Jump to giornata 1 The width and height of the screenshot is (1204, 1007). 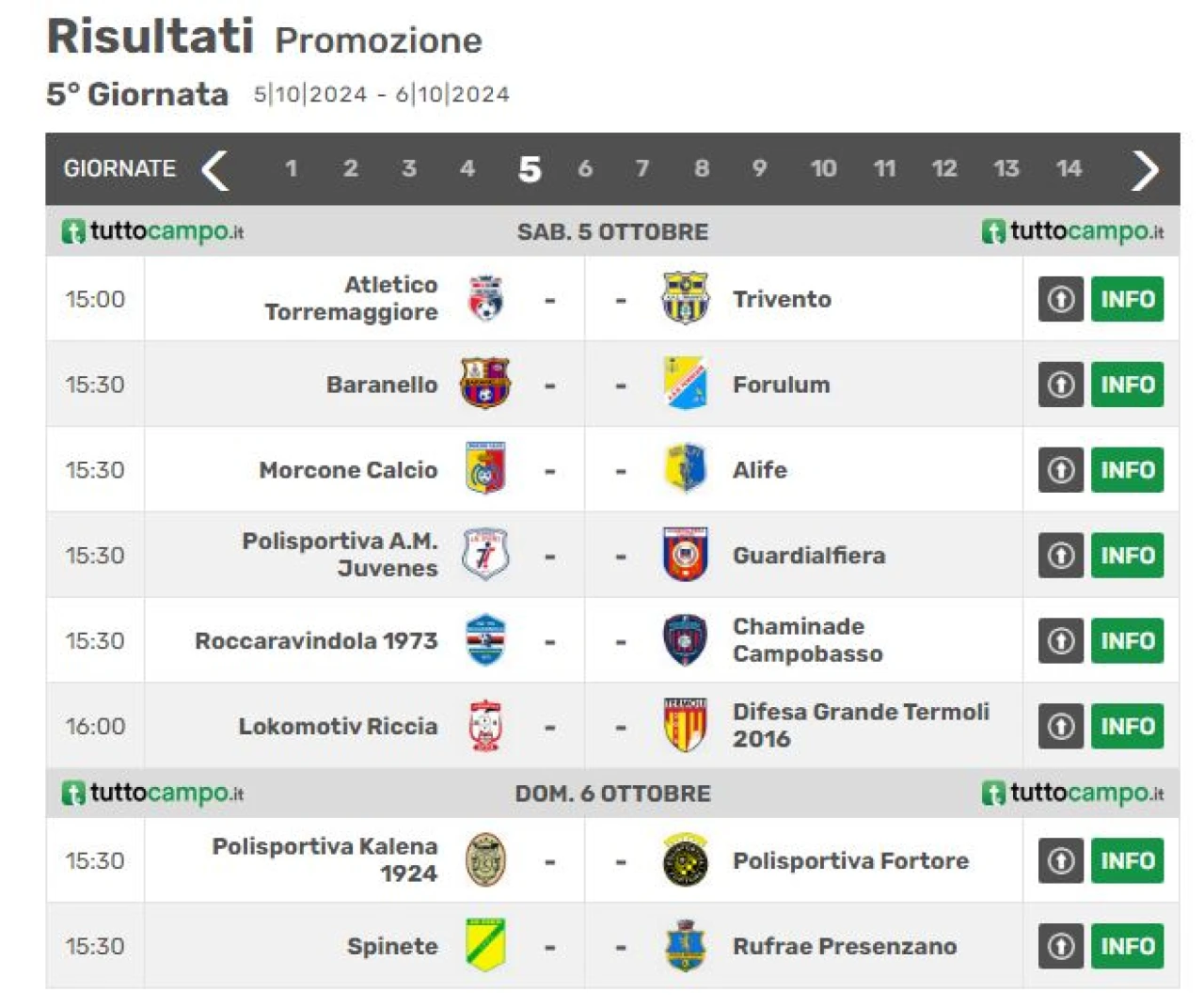(292, 169)
